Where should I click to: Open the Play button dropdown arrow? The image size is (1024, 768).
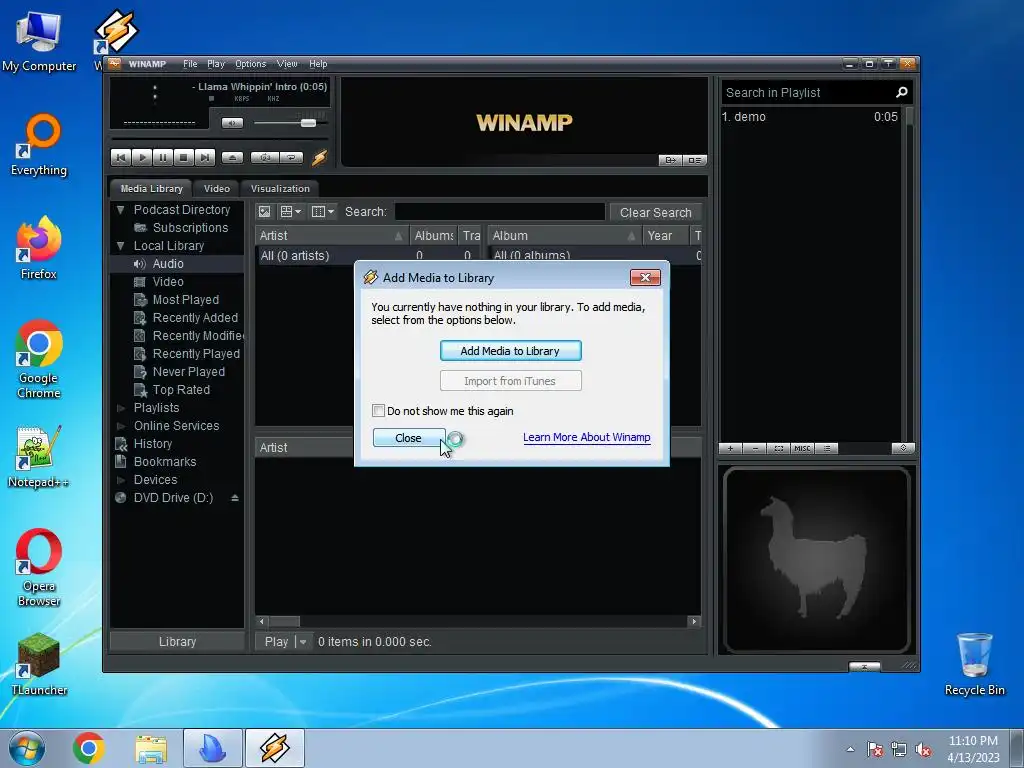(302, 642)
